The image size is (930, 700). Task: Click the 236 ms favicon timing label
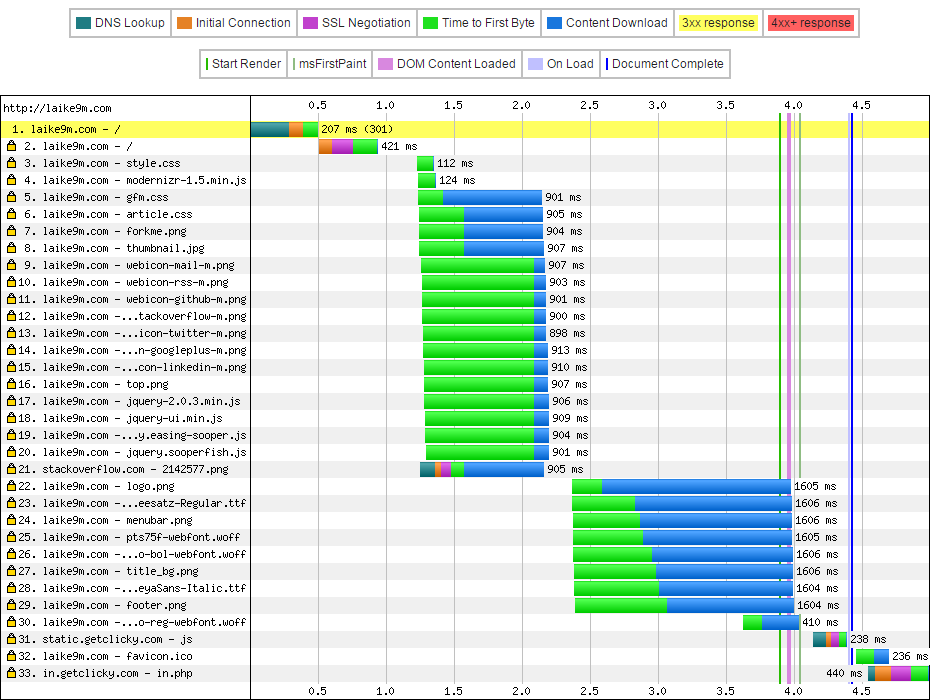(x=910, y=656)
